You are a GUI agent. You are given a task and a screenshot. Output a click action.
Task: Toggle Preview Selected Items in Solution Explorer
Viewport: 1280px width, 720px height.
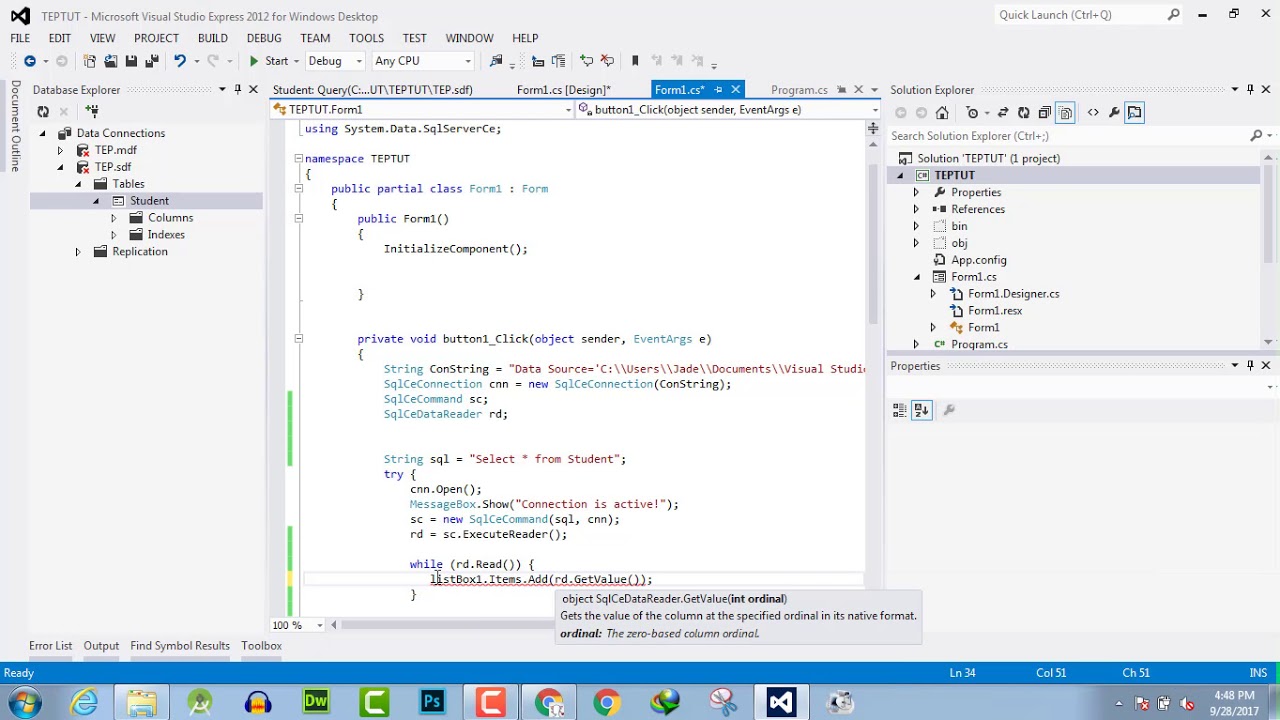1134,112
